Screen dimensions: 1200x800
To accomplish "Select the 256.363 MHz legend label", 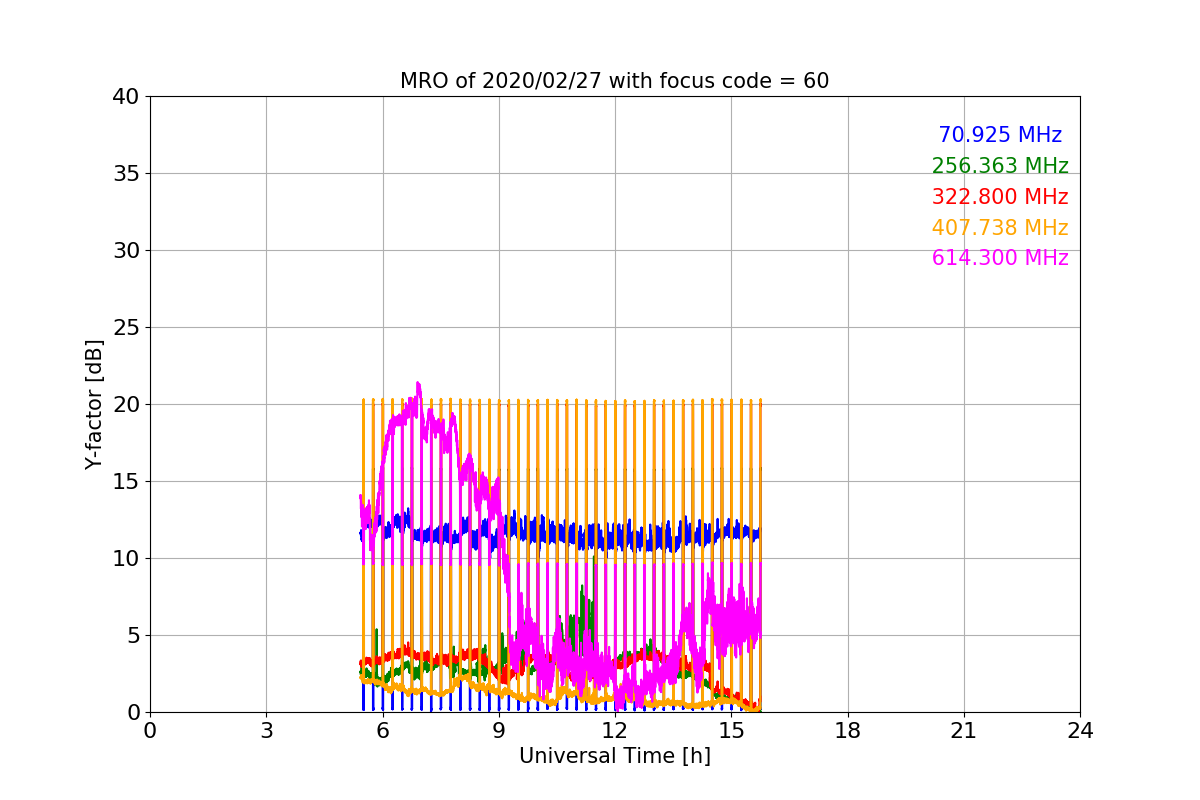I will [x=1000, y=166].
